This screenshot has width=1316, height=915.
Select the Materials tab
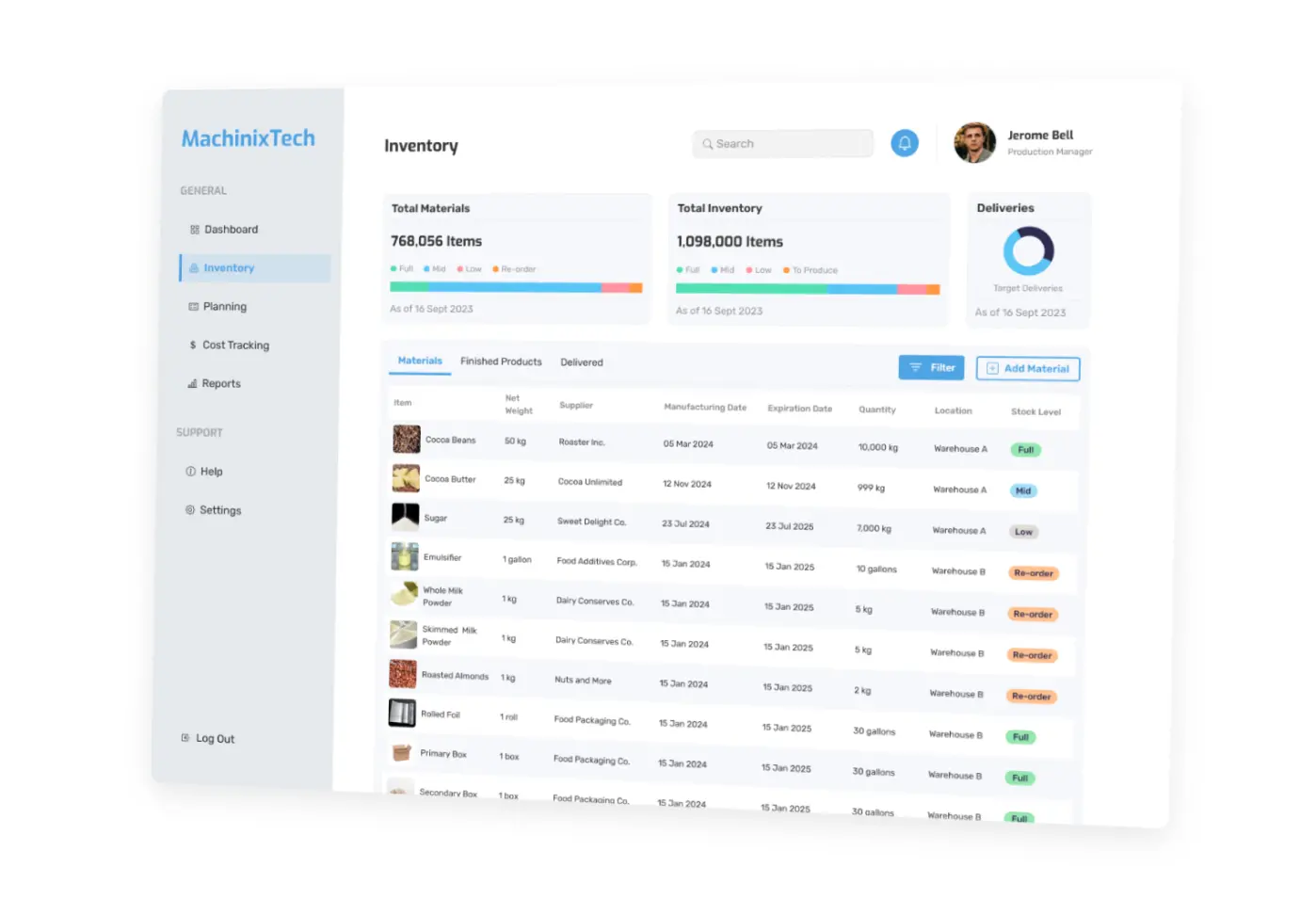click(420, 361)
